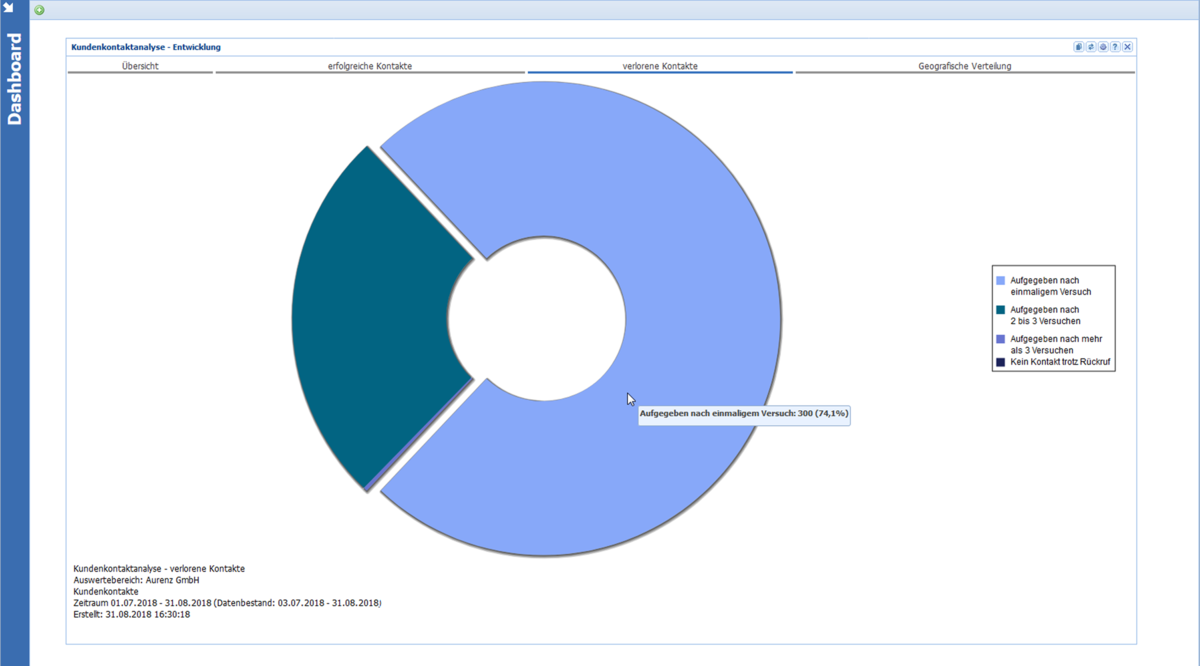Image resolution: width=1200 pixels, height=666 pixels.
Task: Open the help question mark icon
Action: click(x=1115, y=47)
